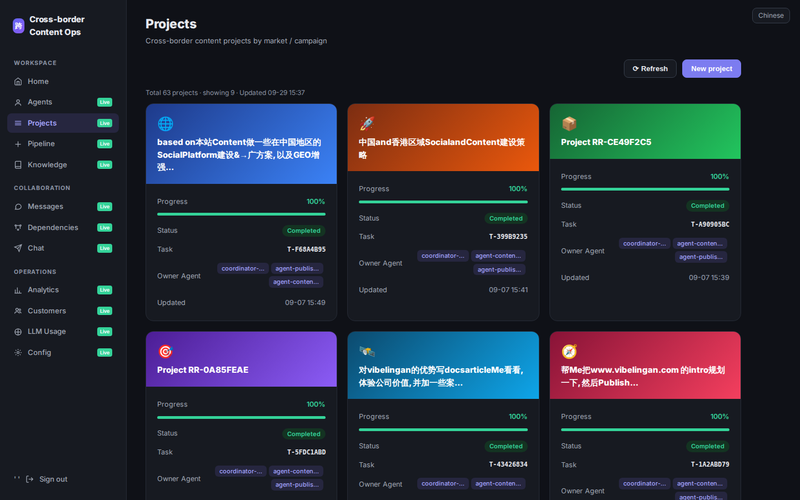
Task: Open Dependencies under Collaboration
Action: pos(63,228)
